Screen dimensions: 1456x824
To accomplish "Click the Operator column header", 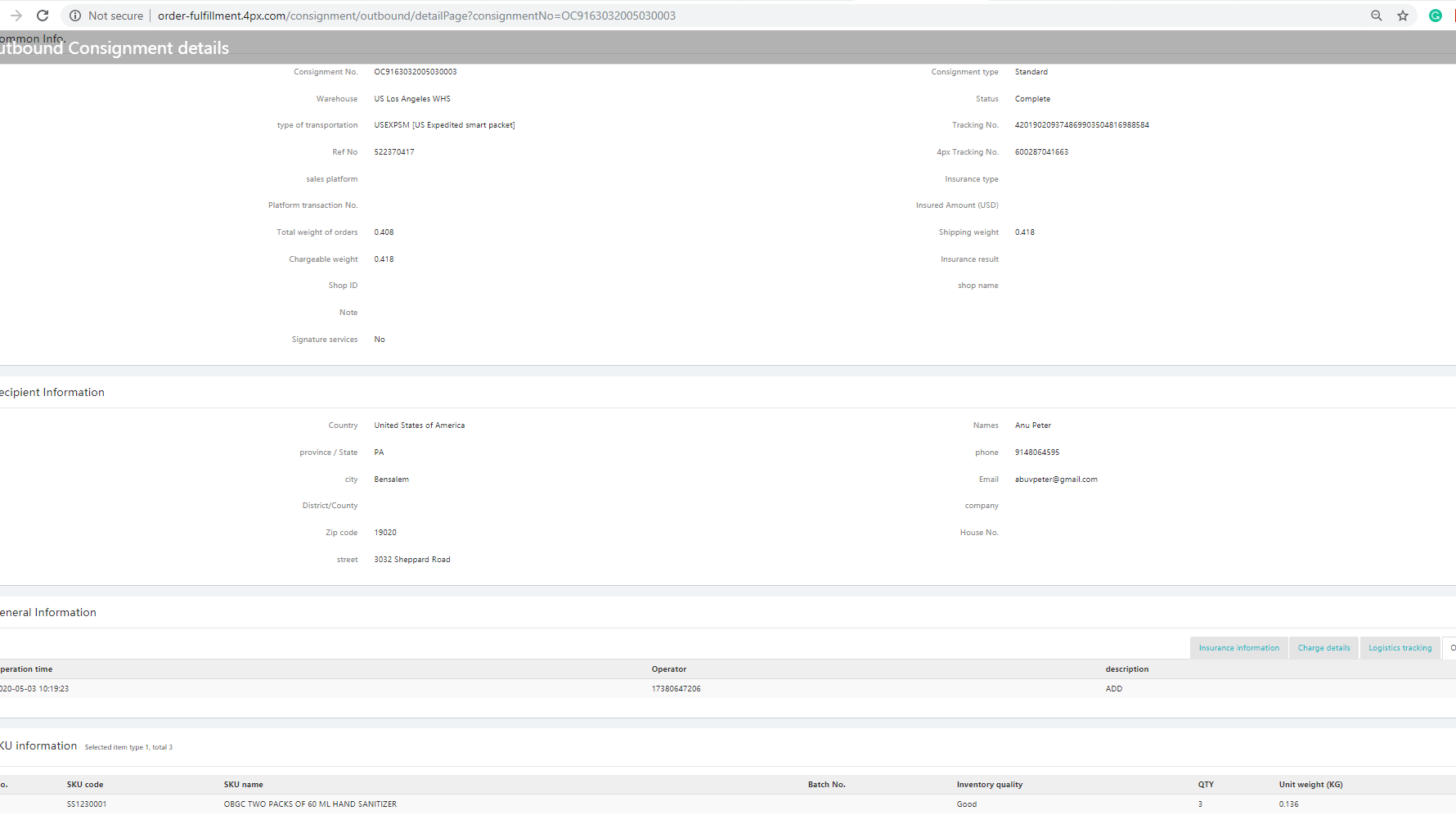I will coord(668,669).
